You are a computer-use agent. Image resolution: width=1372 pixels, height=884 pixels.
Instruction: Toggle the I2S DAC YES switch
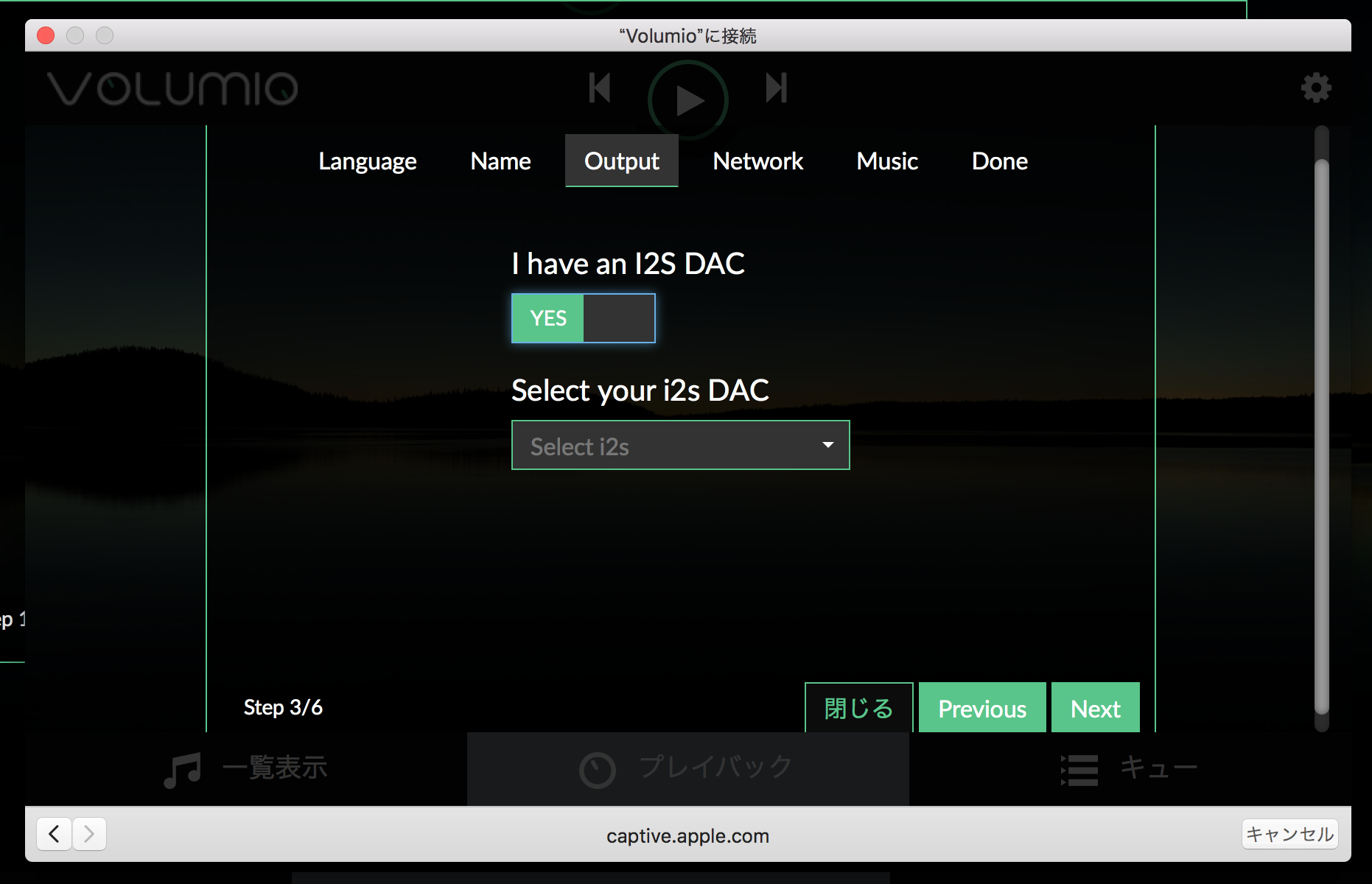pyautogui.click(x=583, y=318)
